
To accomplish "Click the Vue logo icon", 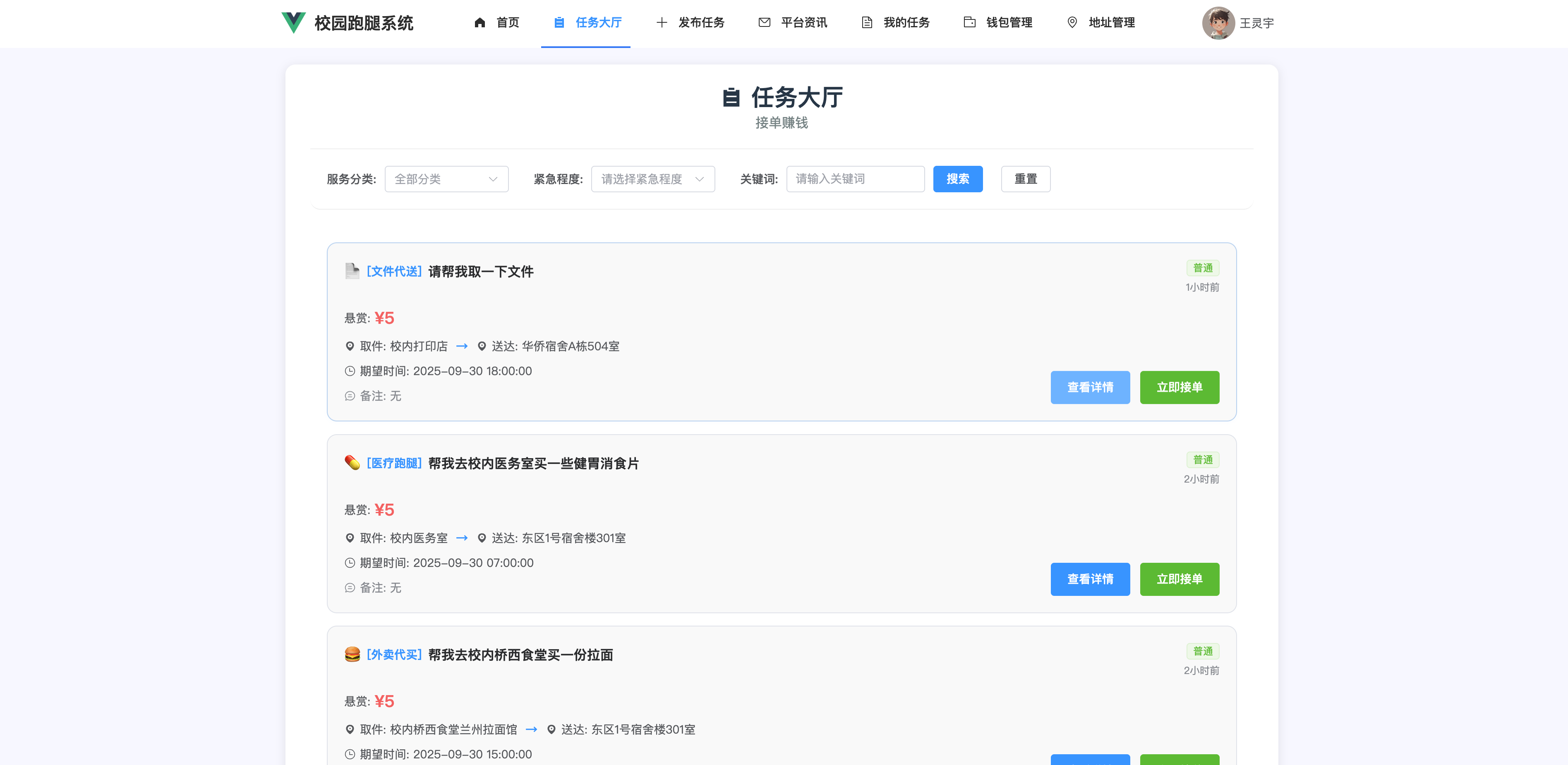I will click(x=293, y=22).
